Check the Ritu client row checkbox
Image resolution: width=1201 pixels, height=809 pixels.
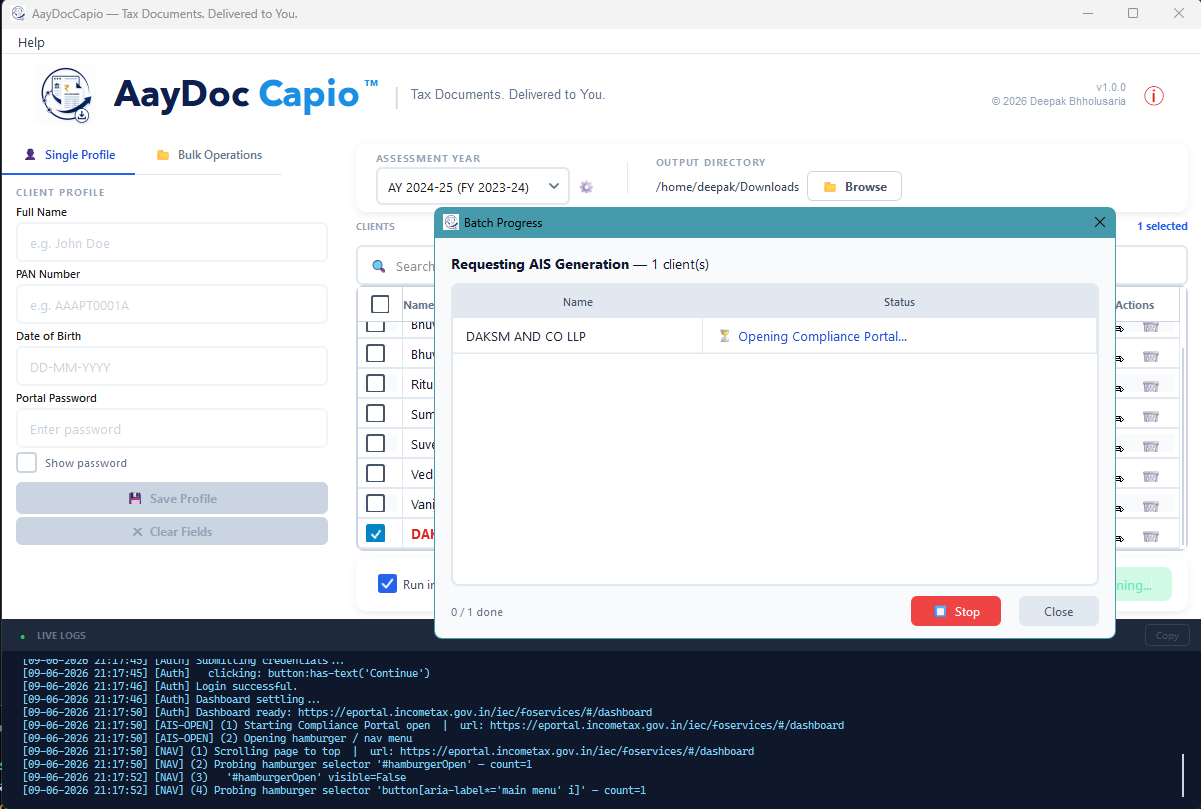[x=375, y=383]
